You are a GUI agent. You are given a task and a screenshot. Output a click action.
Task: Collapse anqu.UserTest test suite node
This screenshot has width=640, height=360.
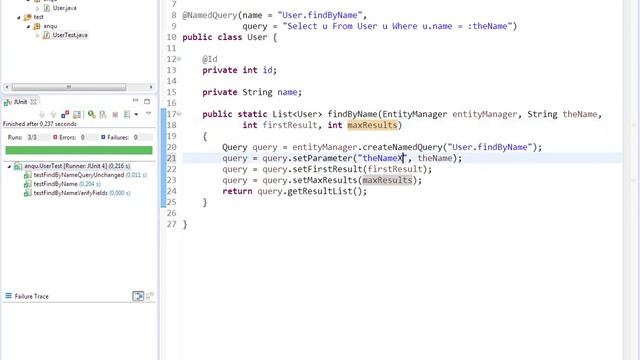pyautogui.click(x=9, y=166)
